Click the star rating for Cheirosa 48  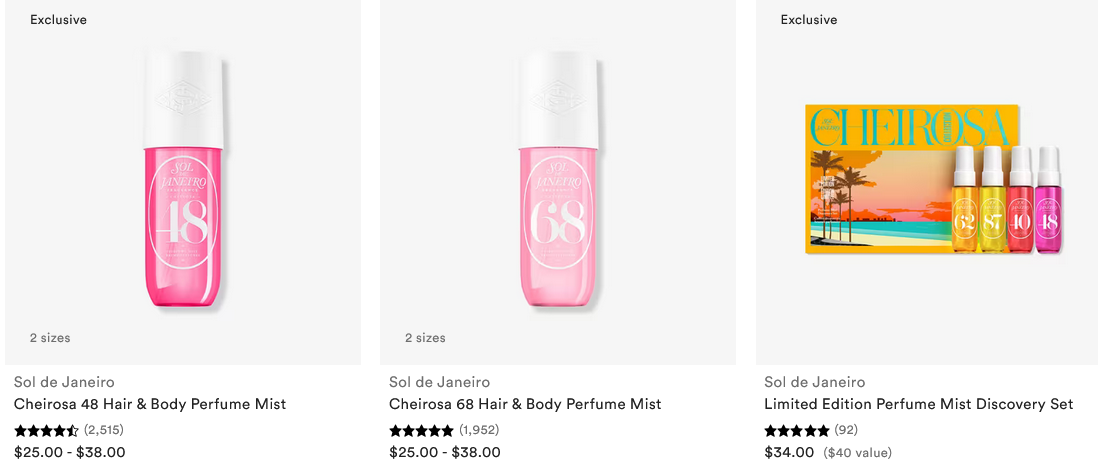coord(46,430)
